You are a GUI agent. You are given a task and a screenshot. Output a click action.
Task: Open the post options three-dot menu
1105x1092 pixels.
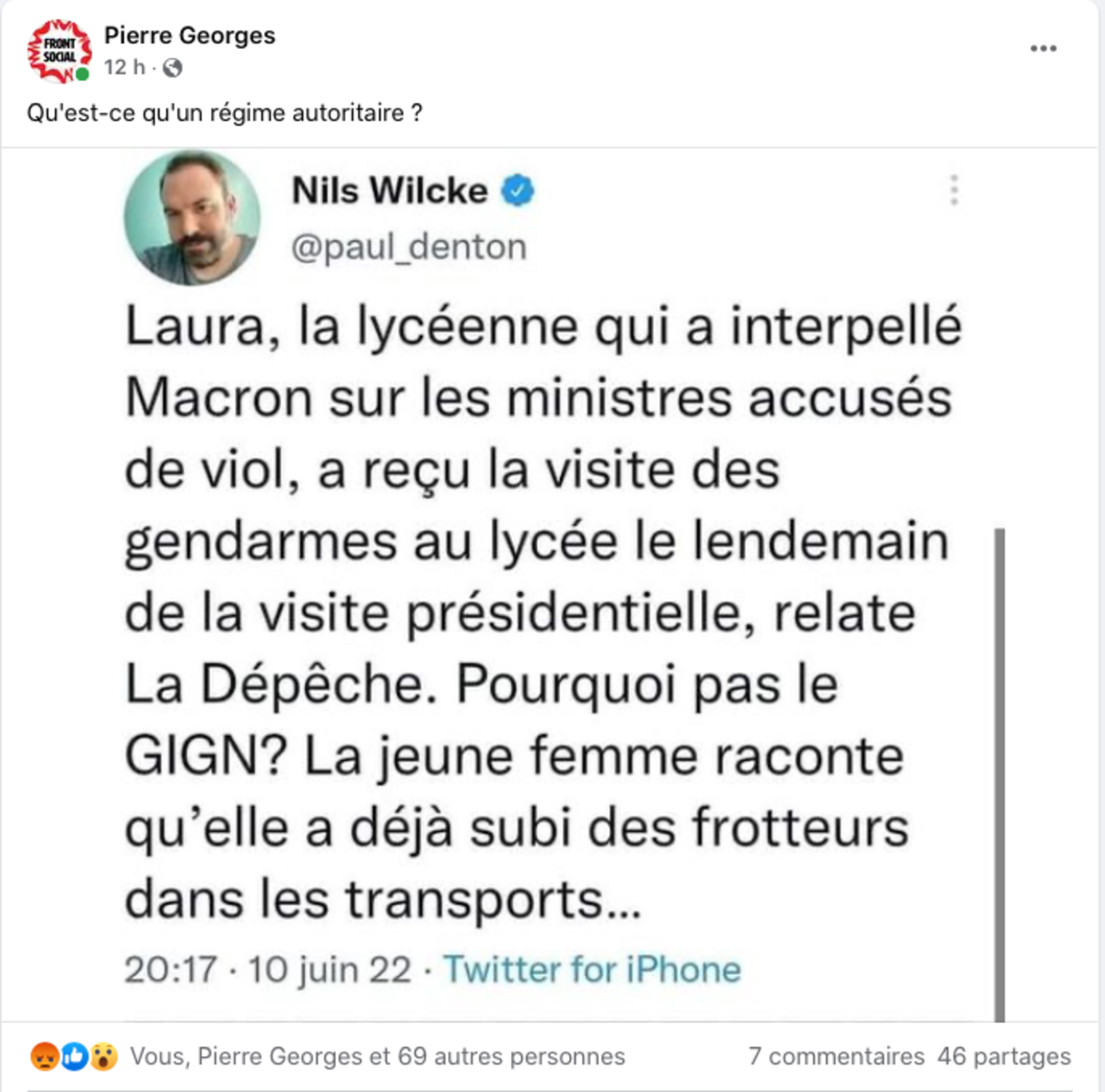click(1043, 49)
